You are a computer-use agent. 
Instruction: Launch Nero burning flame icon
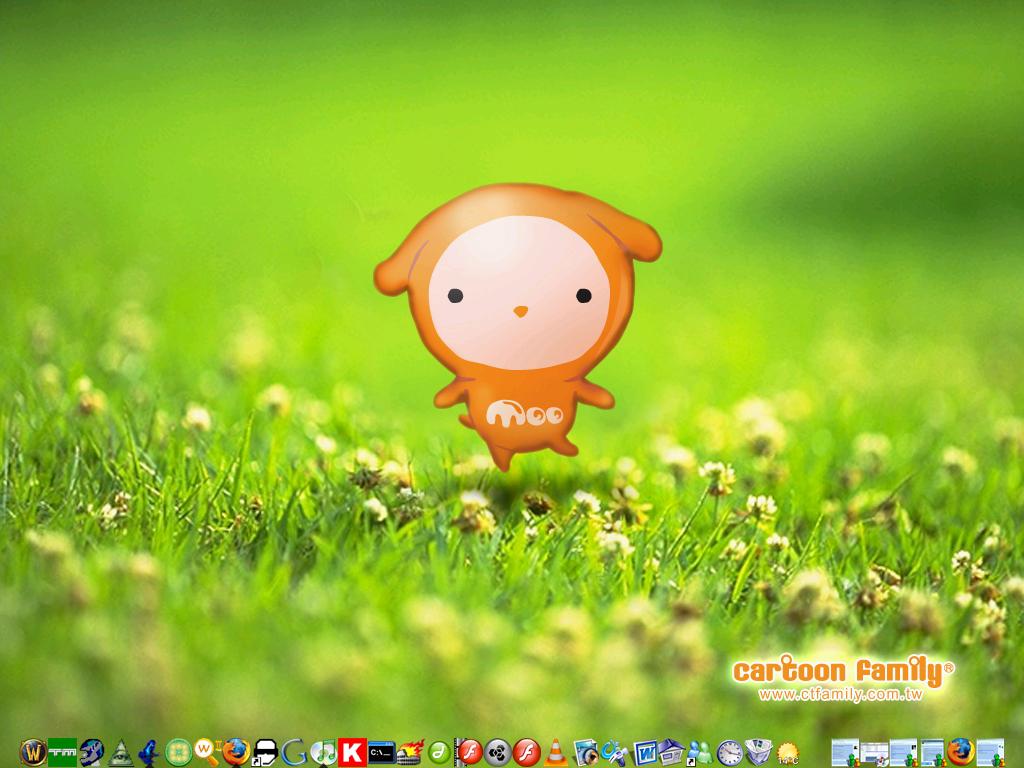[x=411, y=752]
